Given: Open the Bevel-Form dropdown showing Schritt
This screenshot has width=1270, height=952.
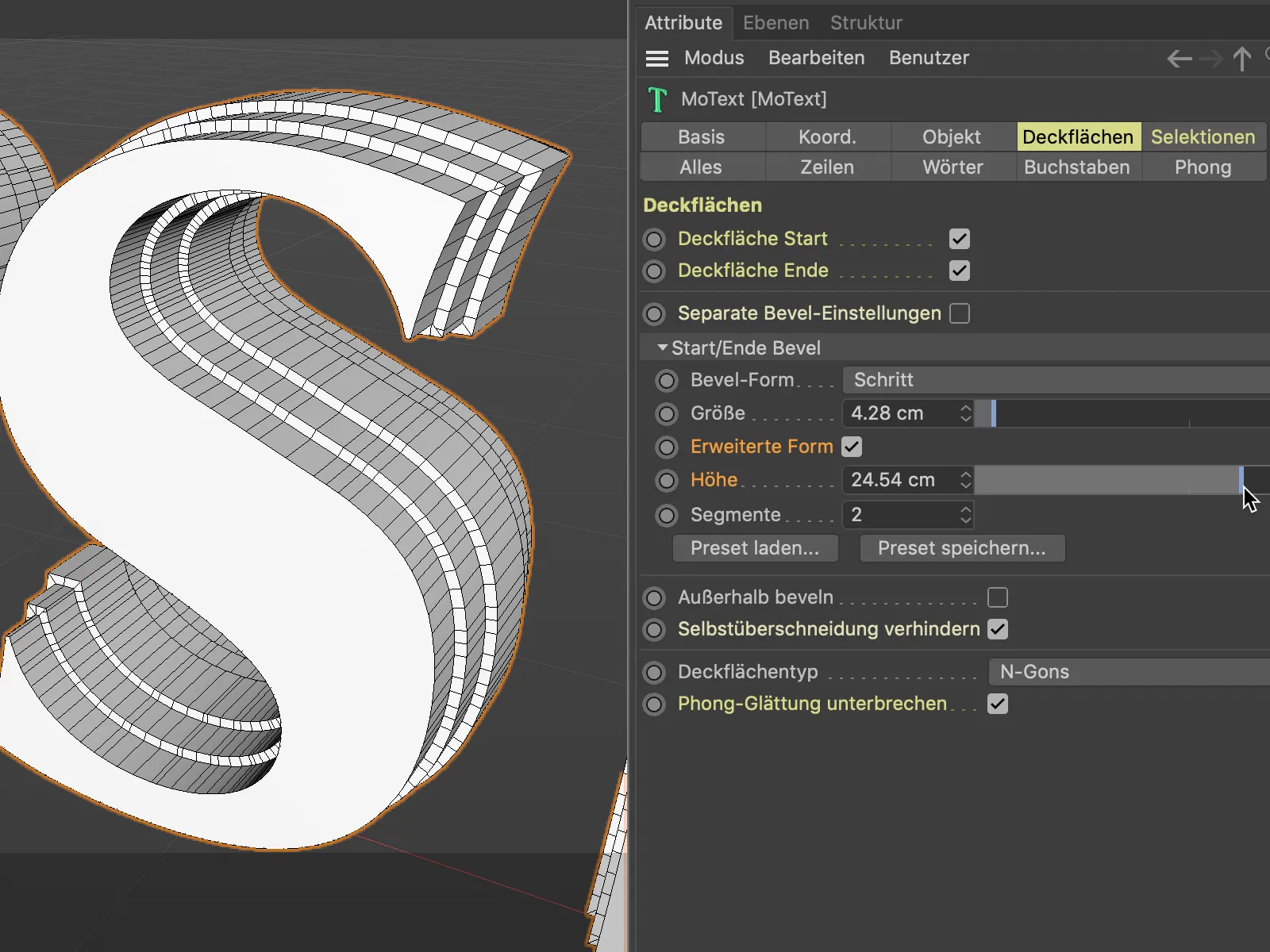Looking at the screenshot, I should tap(1056, 380).
